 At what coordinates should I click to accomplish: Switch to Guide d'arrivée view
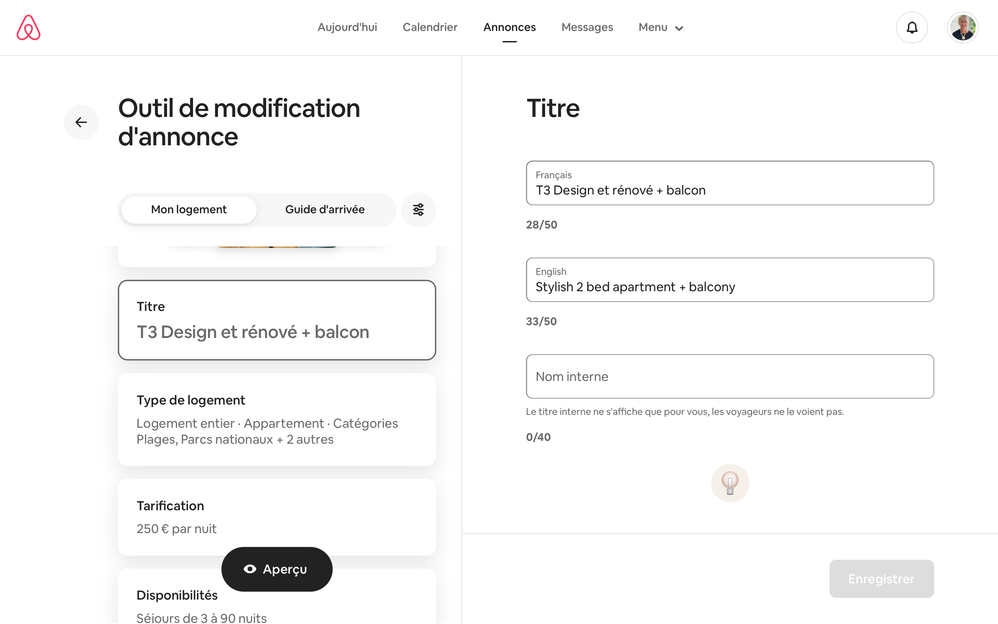(325, 210)
